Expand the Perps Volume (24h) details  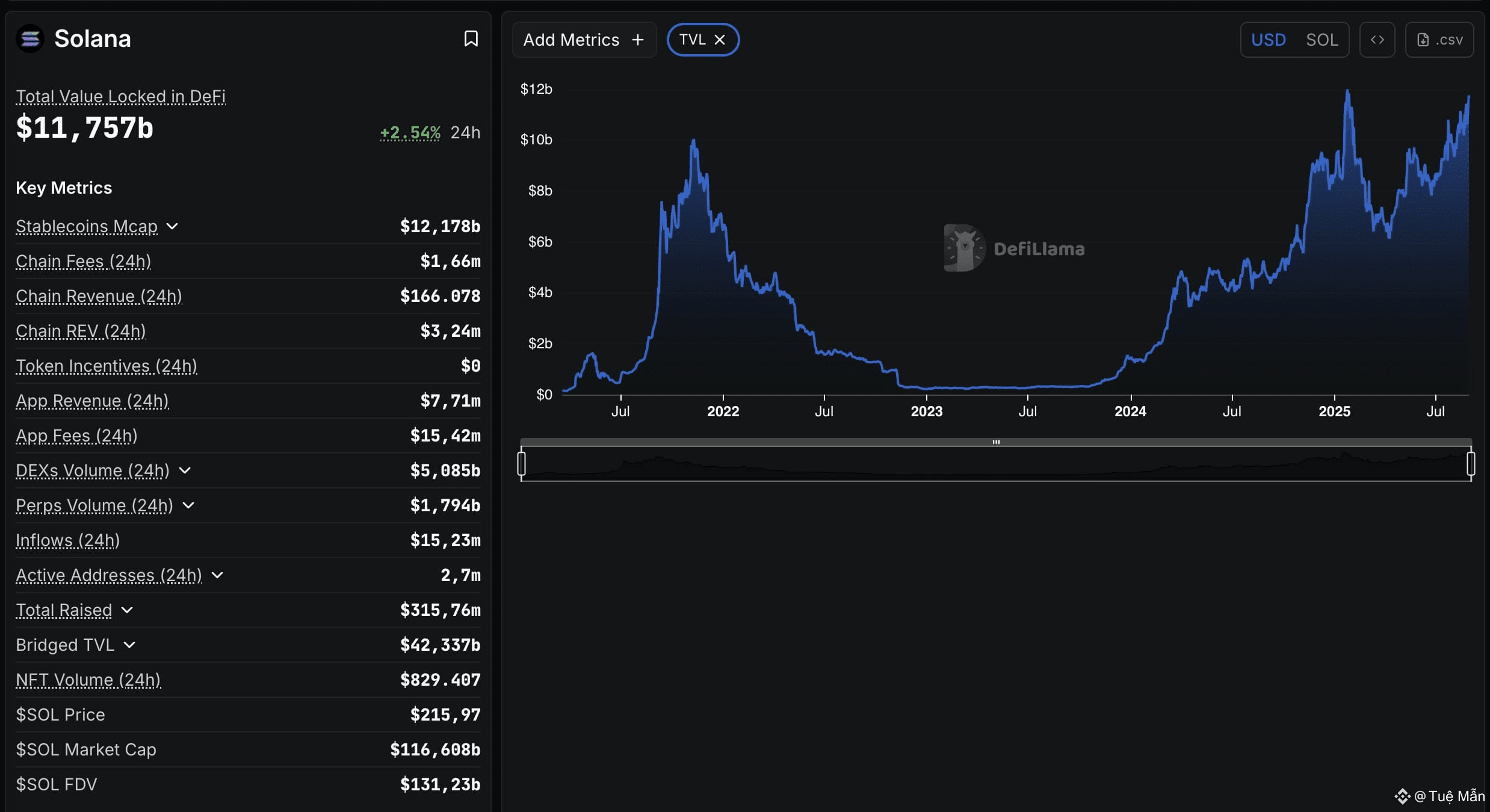tap(188, 505)
